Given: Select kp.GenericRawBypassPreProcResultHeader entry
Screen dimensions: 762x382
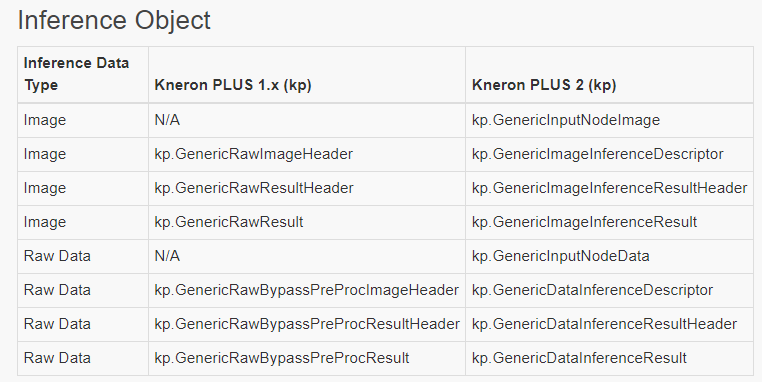Looking at the screenshot, I should pyautogui.click(x=307, y=324).
